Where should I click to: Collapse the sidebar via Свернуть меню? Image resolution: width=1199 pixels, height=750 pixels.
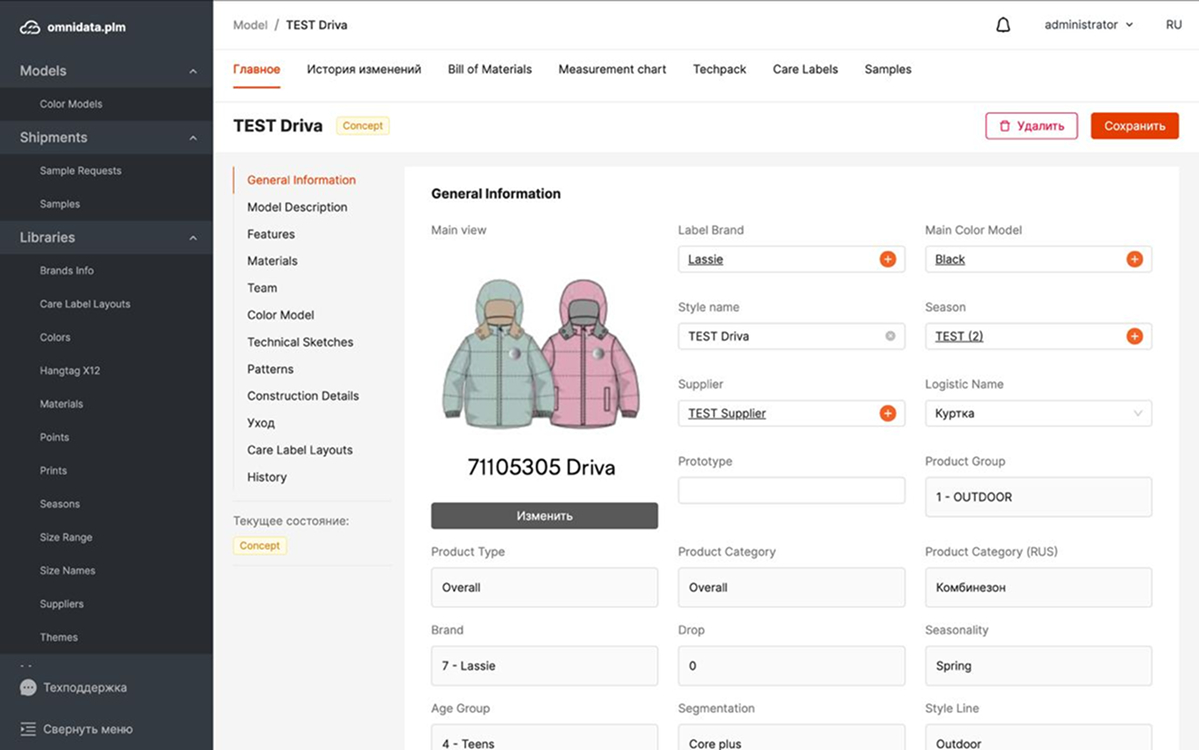76,729
